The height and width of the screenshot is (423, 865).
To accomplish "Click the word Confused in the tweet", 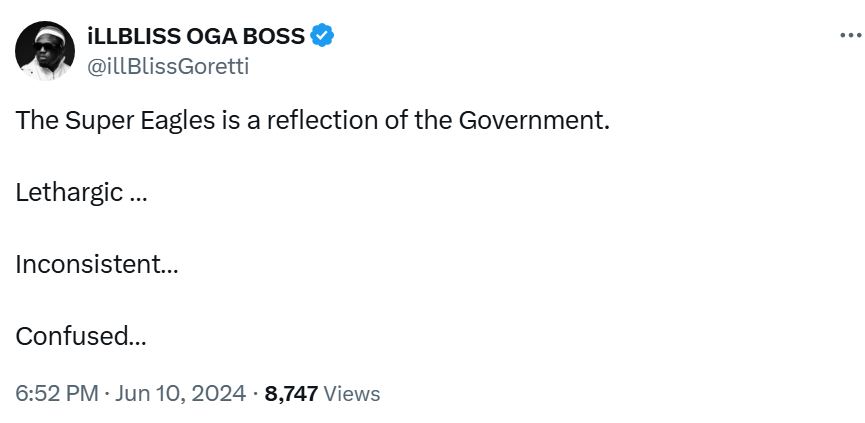I will [x=70, y=336].
